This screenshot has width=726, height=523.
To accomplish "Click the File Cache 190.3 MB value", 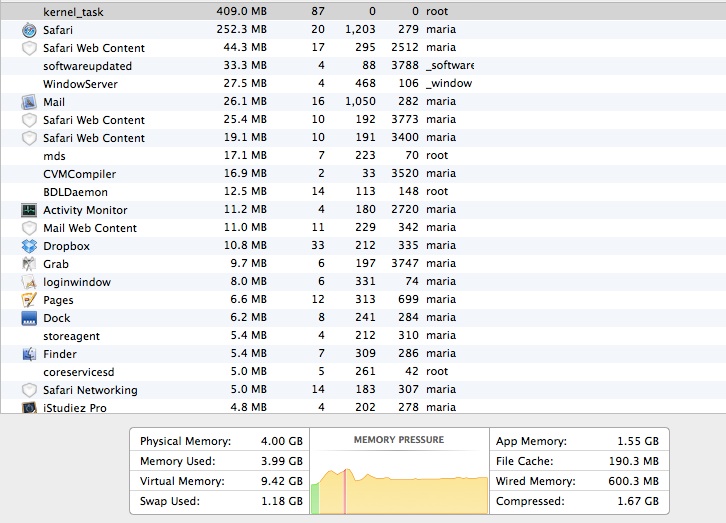I will tap(634, 461).
